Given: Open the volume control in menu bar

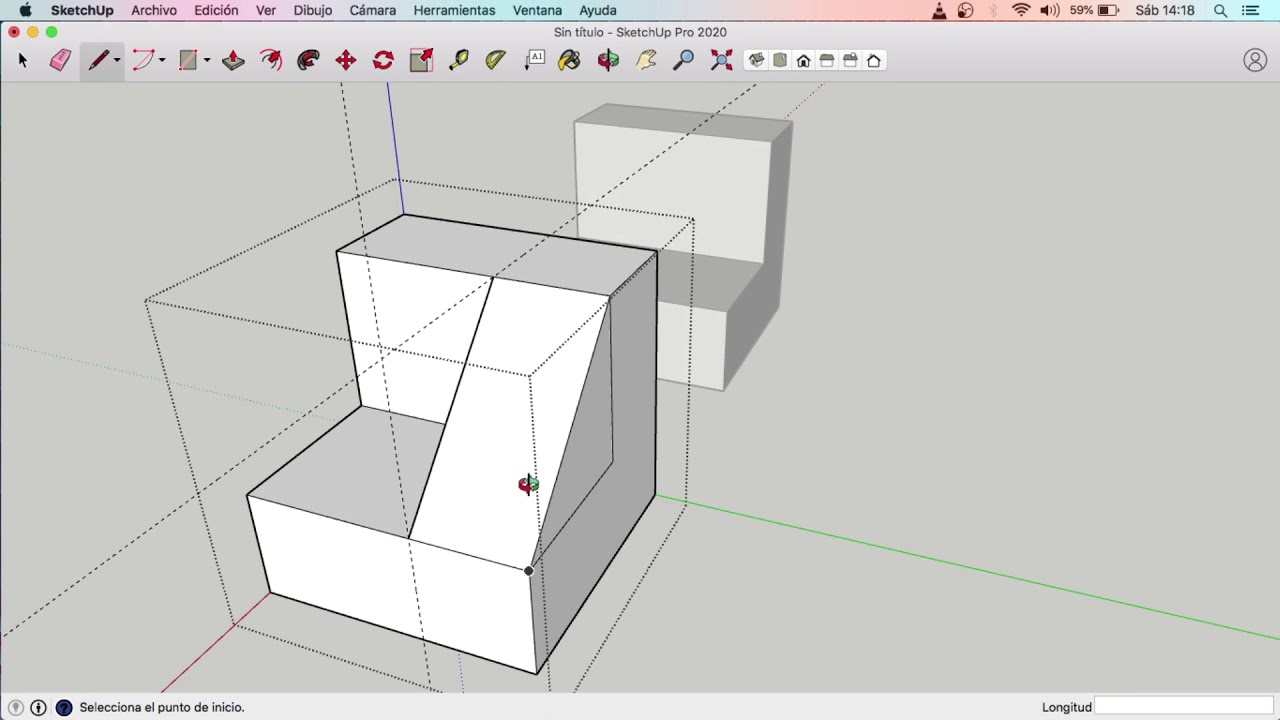Looking at the screenshot, I should (1049, 10).
